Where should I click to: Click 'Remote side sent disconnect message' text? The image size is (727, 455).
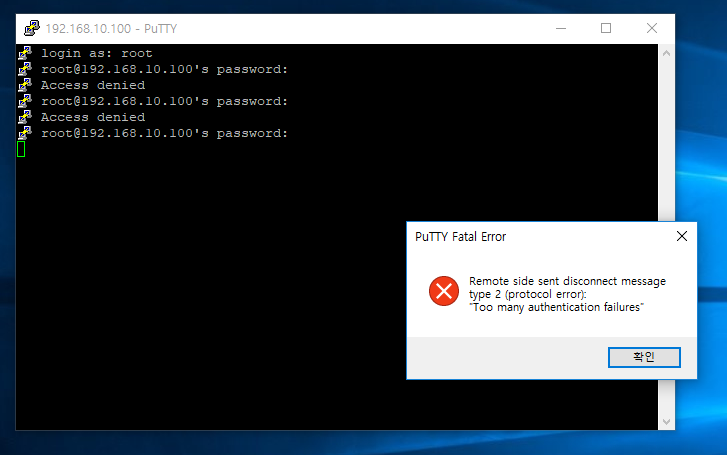click(567, 281)
